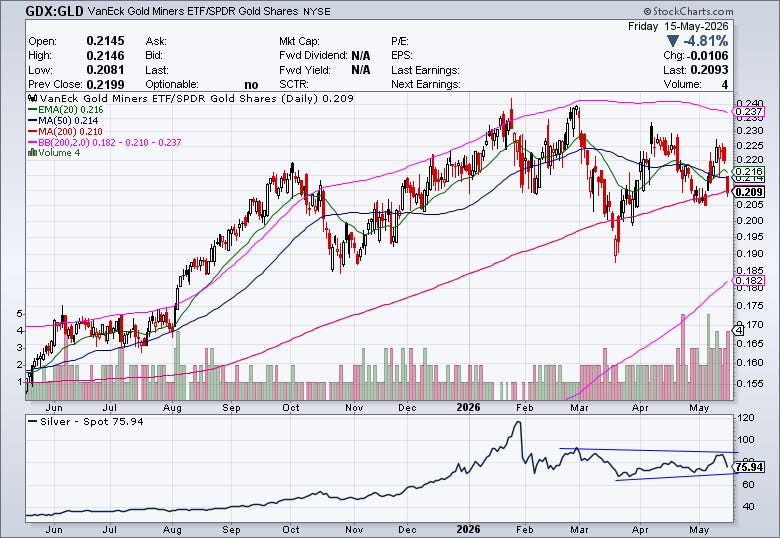This screenshot has height=538, width=780.
Task: Click the Optionable value 'no'
Action: tap(251, 85)
